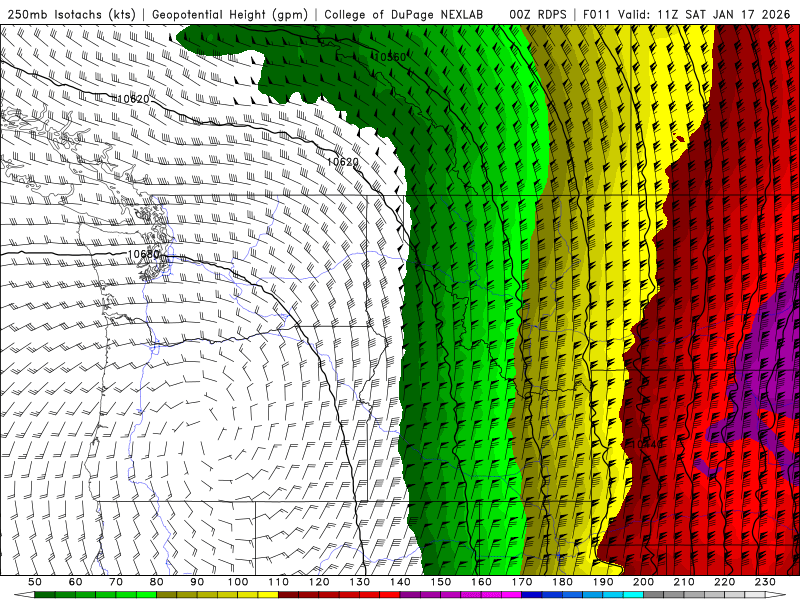This screenshot has width=800, height=600.
Task: Click the '00Z RDPS' model run label
Action: (x=538, y=14)
